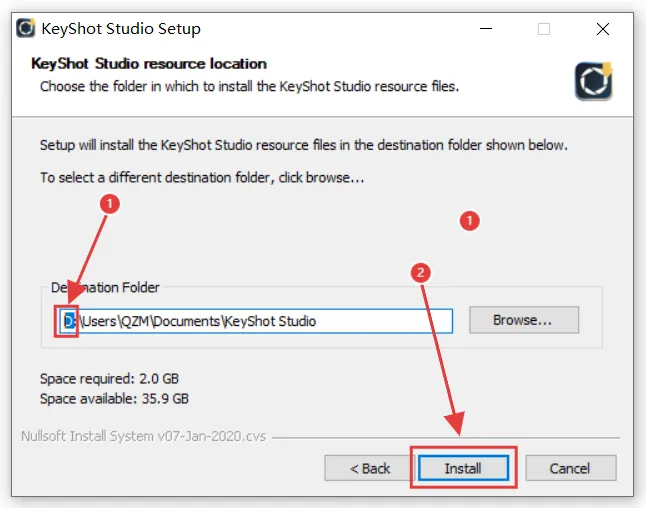
Task: Go back with the Back button
Action: (369, 468)
